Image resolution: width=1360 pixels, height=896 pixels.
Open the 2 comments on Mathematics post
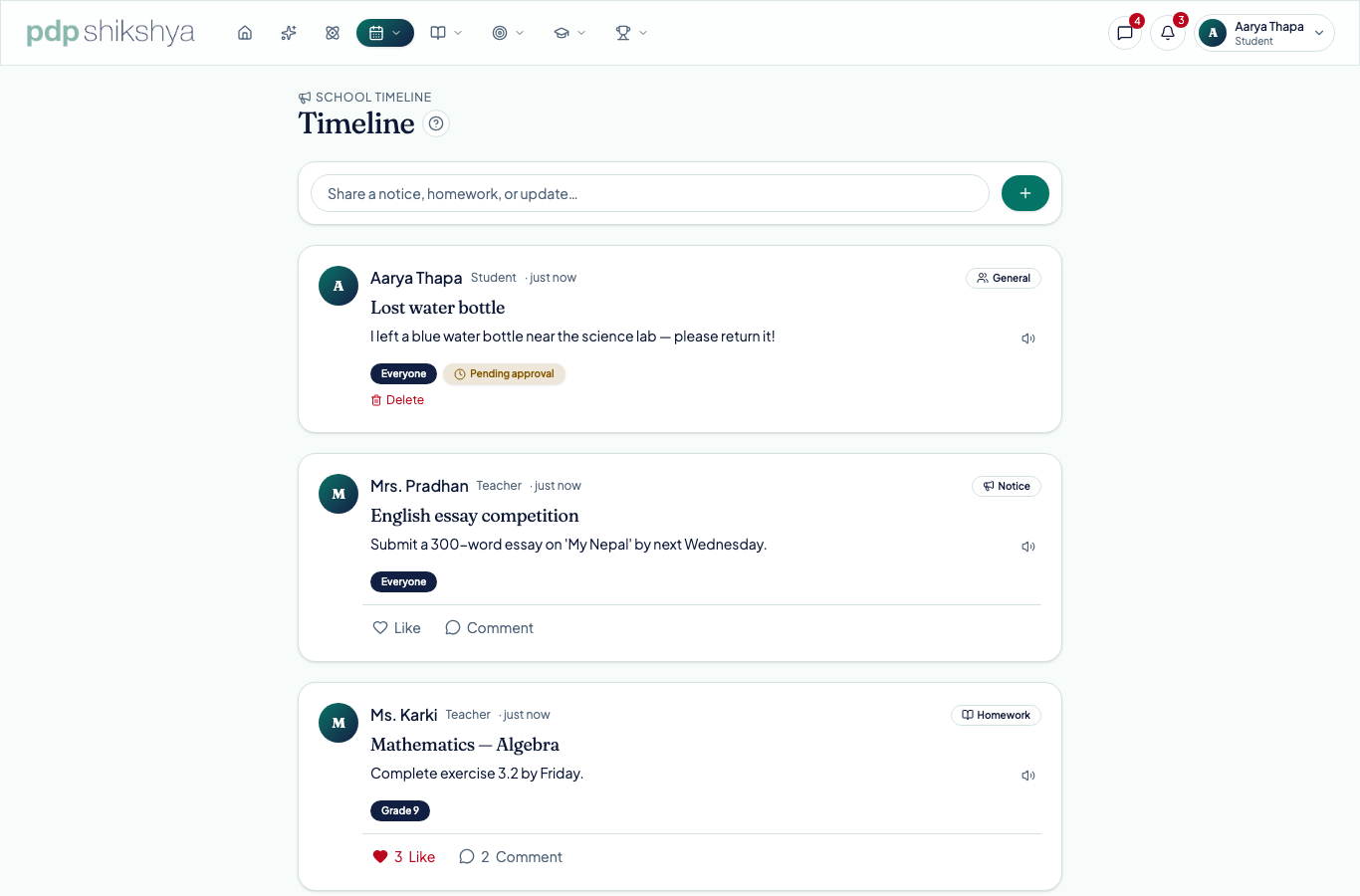(511, 857)
